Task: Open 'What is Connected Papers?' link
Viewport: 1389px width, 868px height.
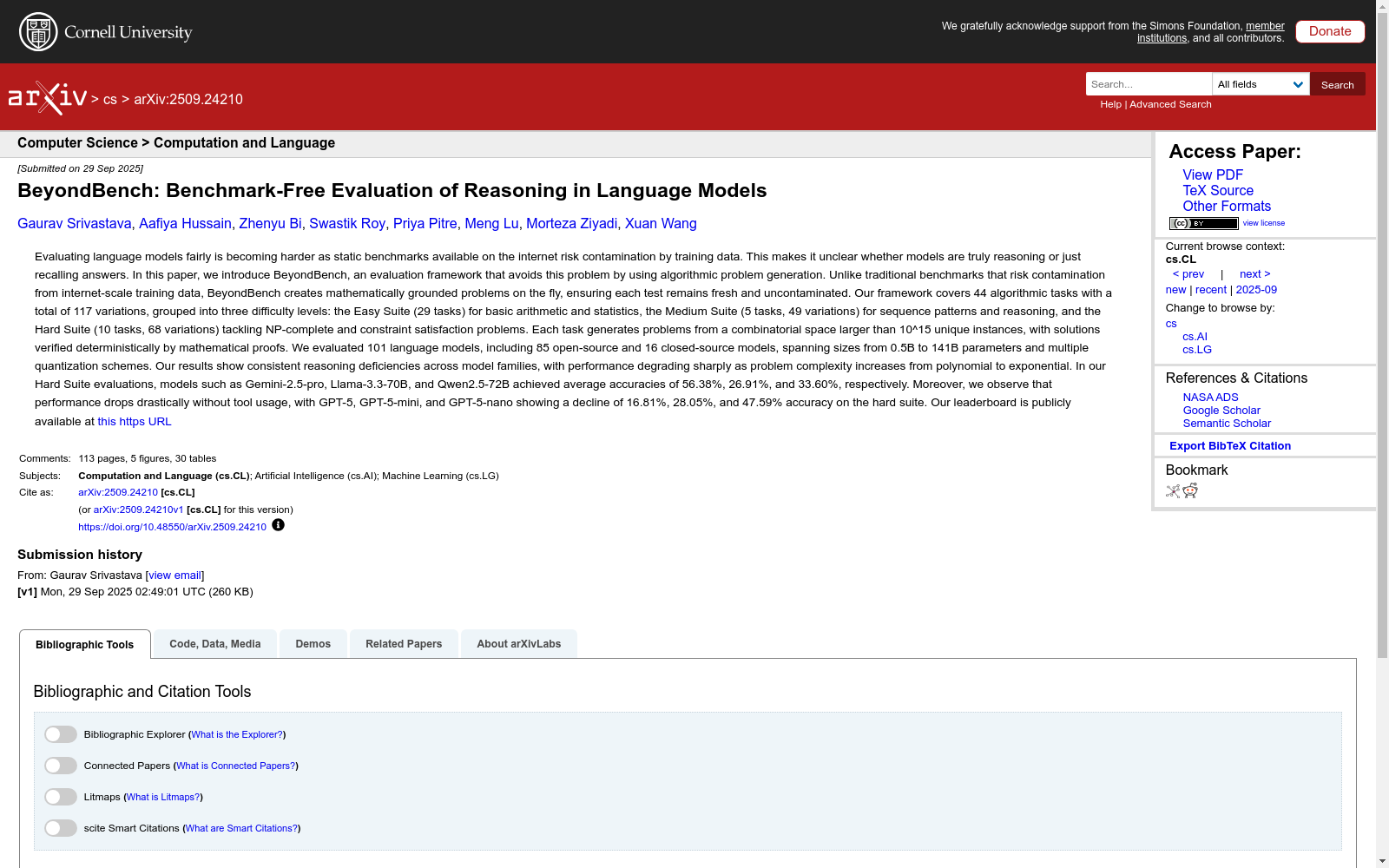Action: (236, 766)
